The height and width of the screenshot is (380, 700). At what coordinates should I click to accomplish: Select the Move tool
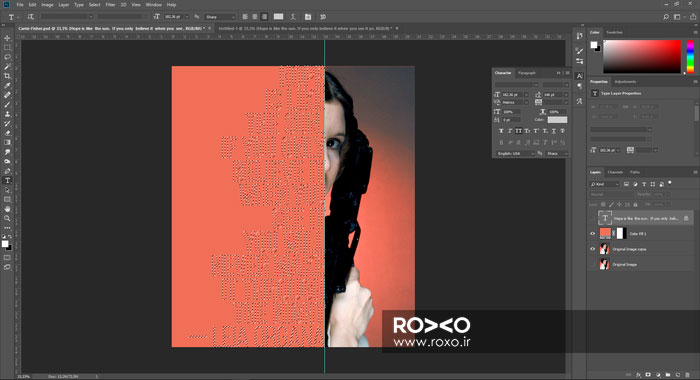tap(7, 38)
